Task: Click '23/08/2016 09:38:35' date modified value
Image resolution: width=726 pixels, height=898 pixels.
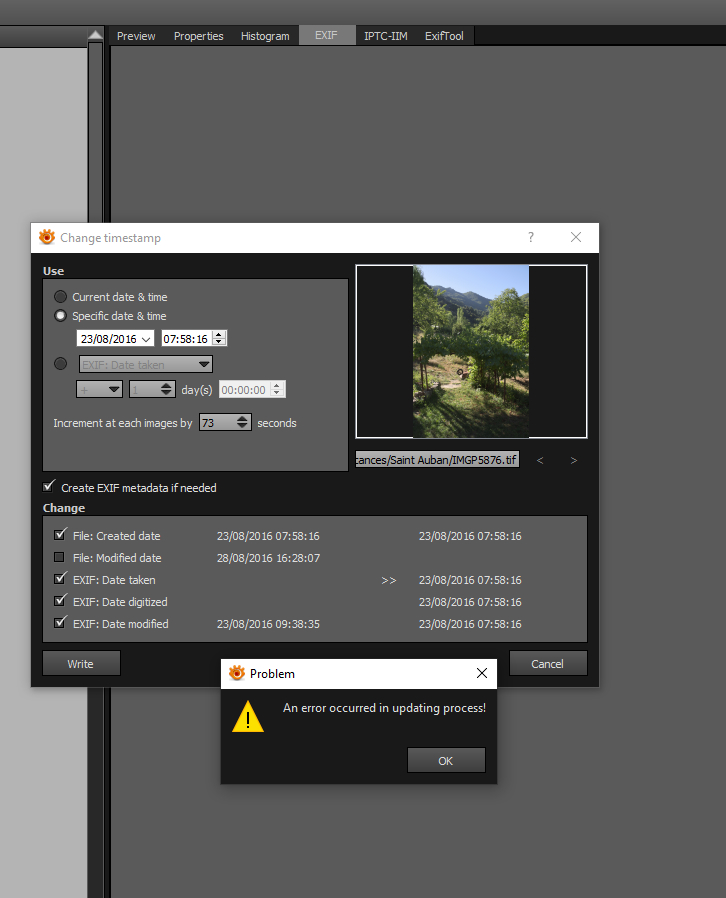Action: tap(268, 624)
